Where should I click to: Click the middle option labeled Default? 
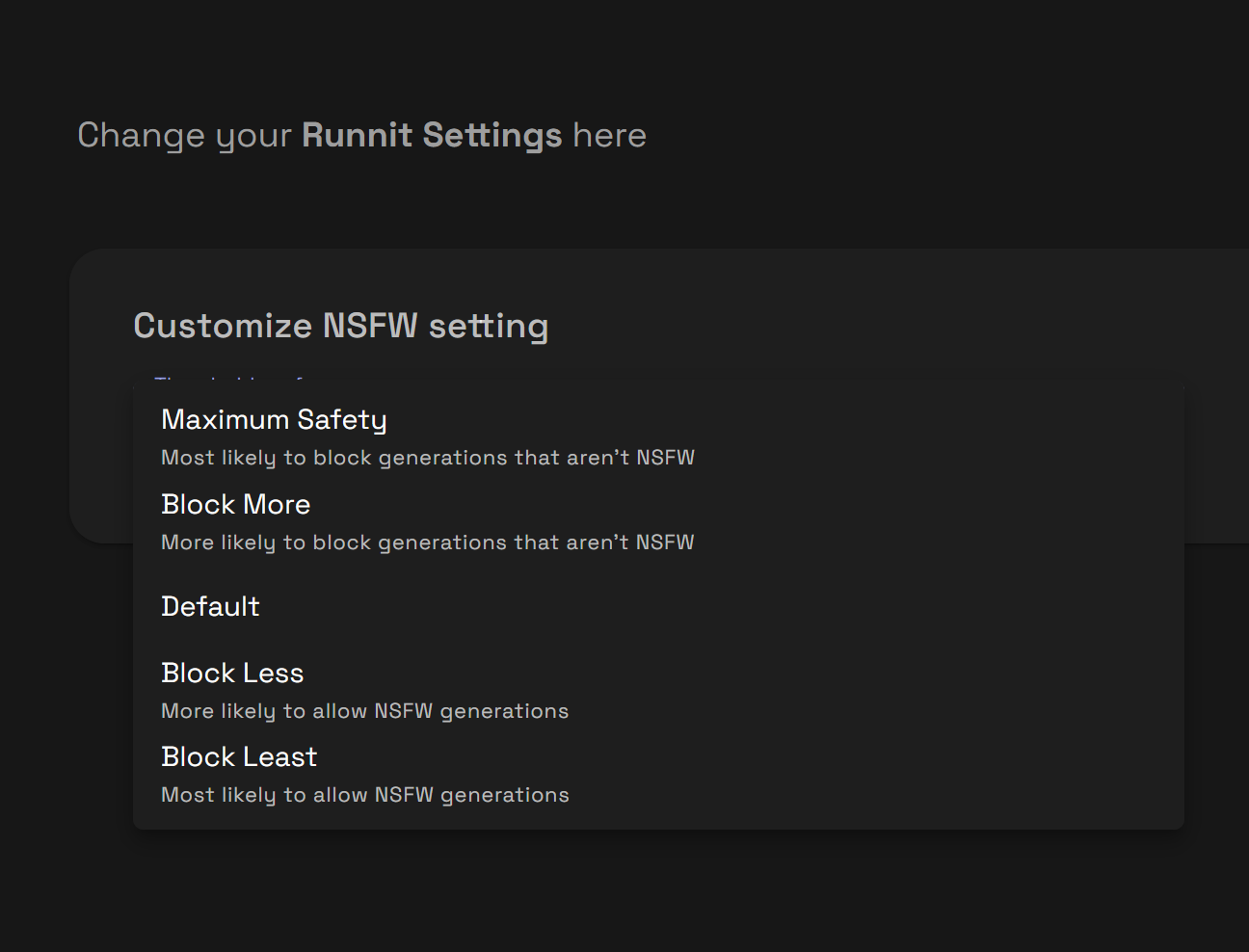pos(210,607)
